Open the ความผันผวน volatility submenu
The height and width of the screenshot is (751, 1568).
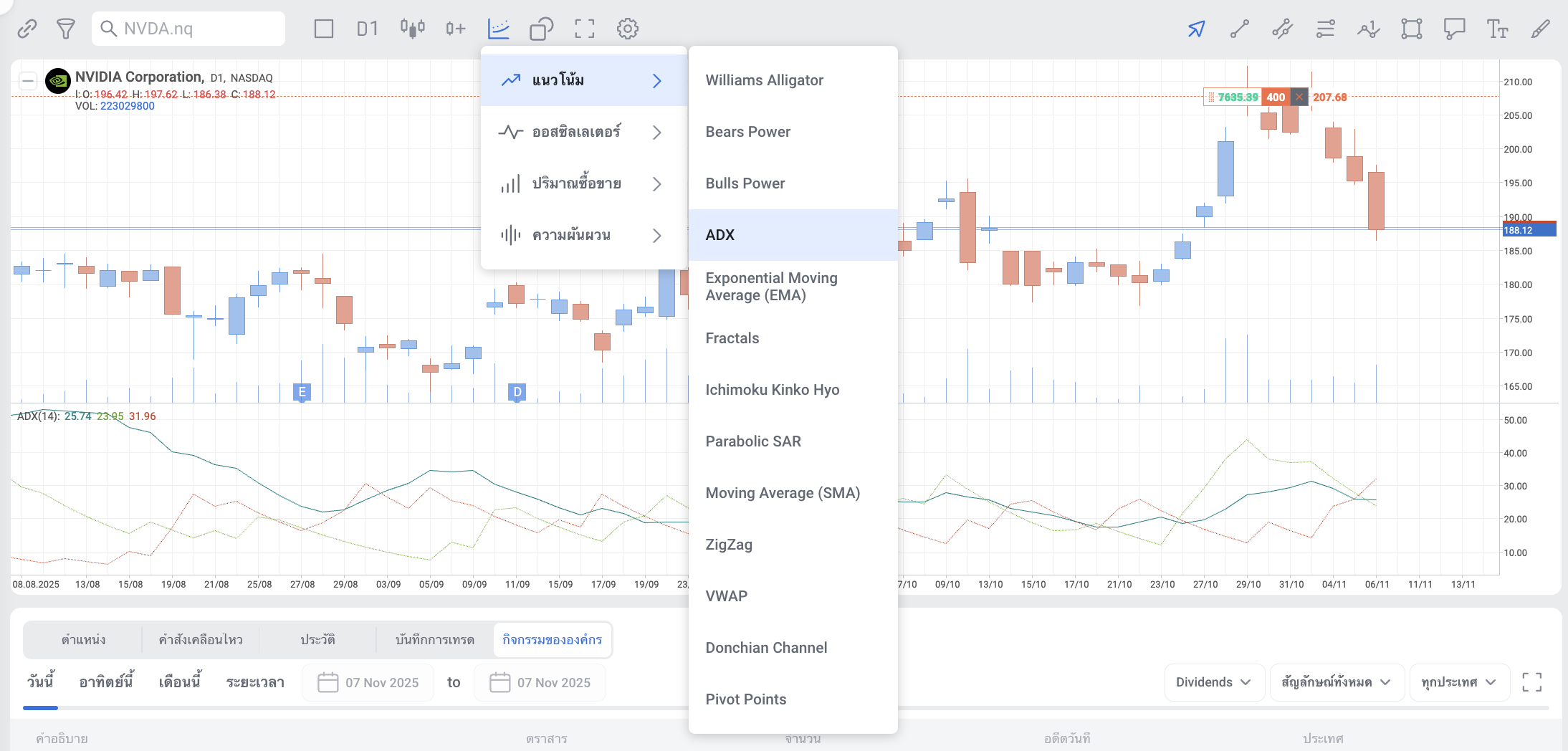(584, 235)
